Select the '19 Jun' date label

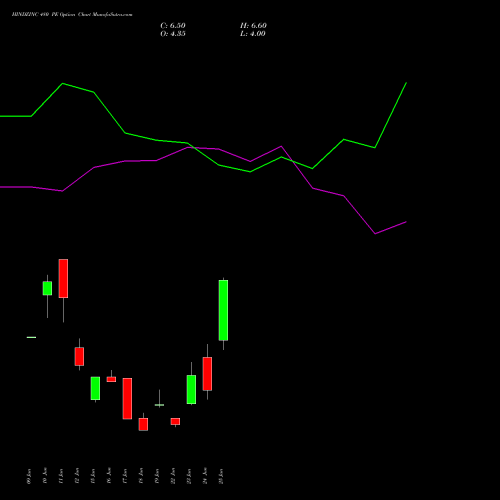pyautogui.click(x=157, y=476)
